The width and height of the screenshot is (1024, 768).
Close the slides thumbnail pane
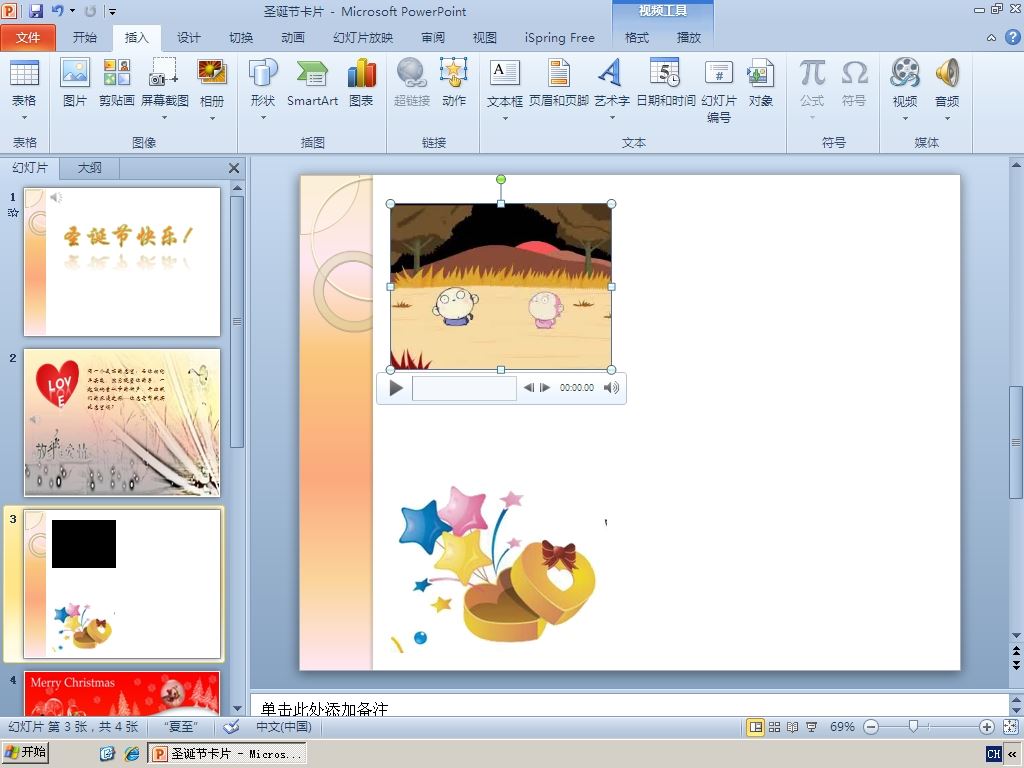pos(234,168)
